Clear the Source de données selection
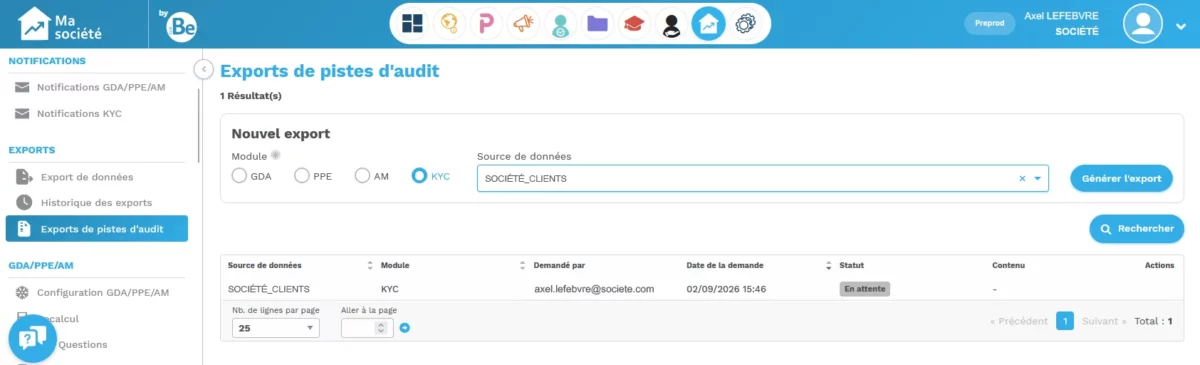Viewport: 1200px width, 365px height. tap(1022, 179)
